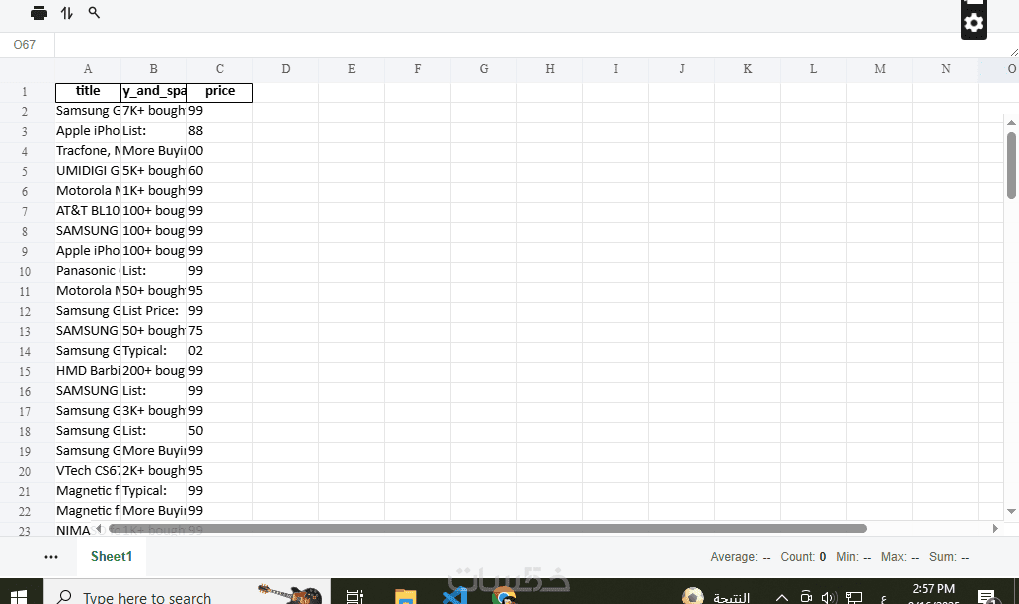The width and height of the screenshot is (1019, 604).
Task: Click the taskbar search box
Action: coord(187,593)
